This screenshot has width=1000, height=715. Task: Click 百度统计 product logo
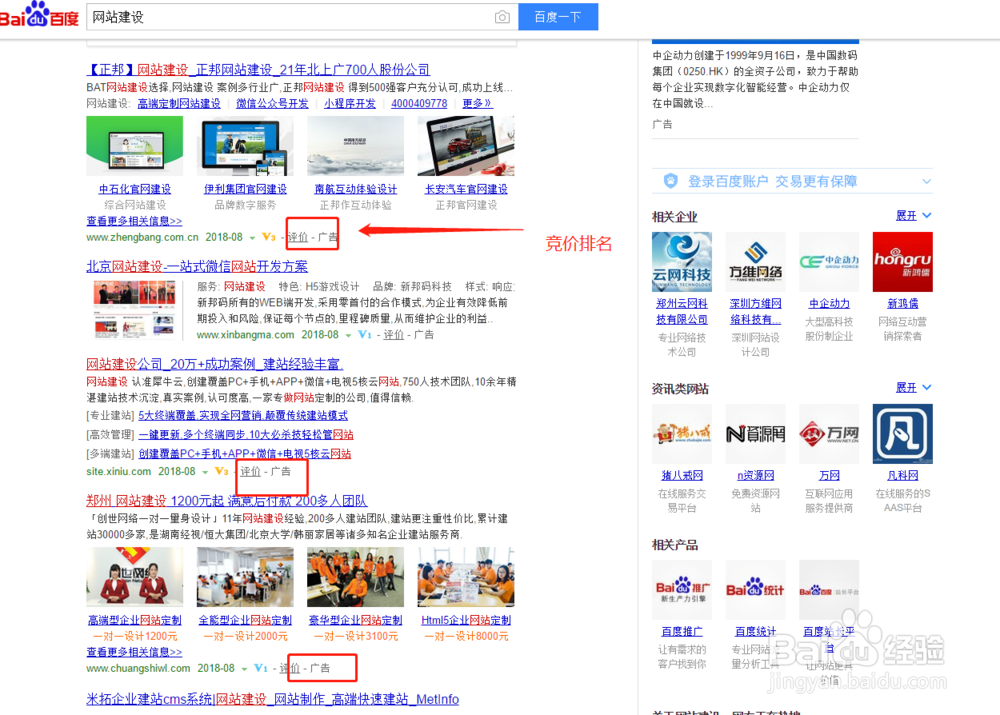click(x=755, y=590)
